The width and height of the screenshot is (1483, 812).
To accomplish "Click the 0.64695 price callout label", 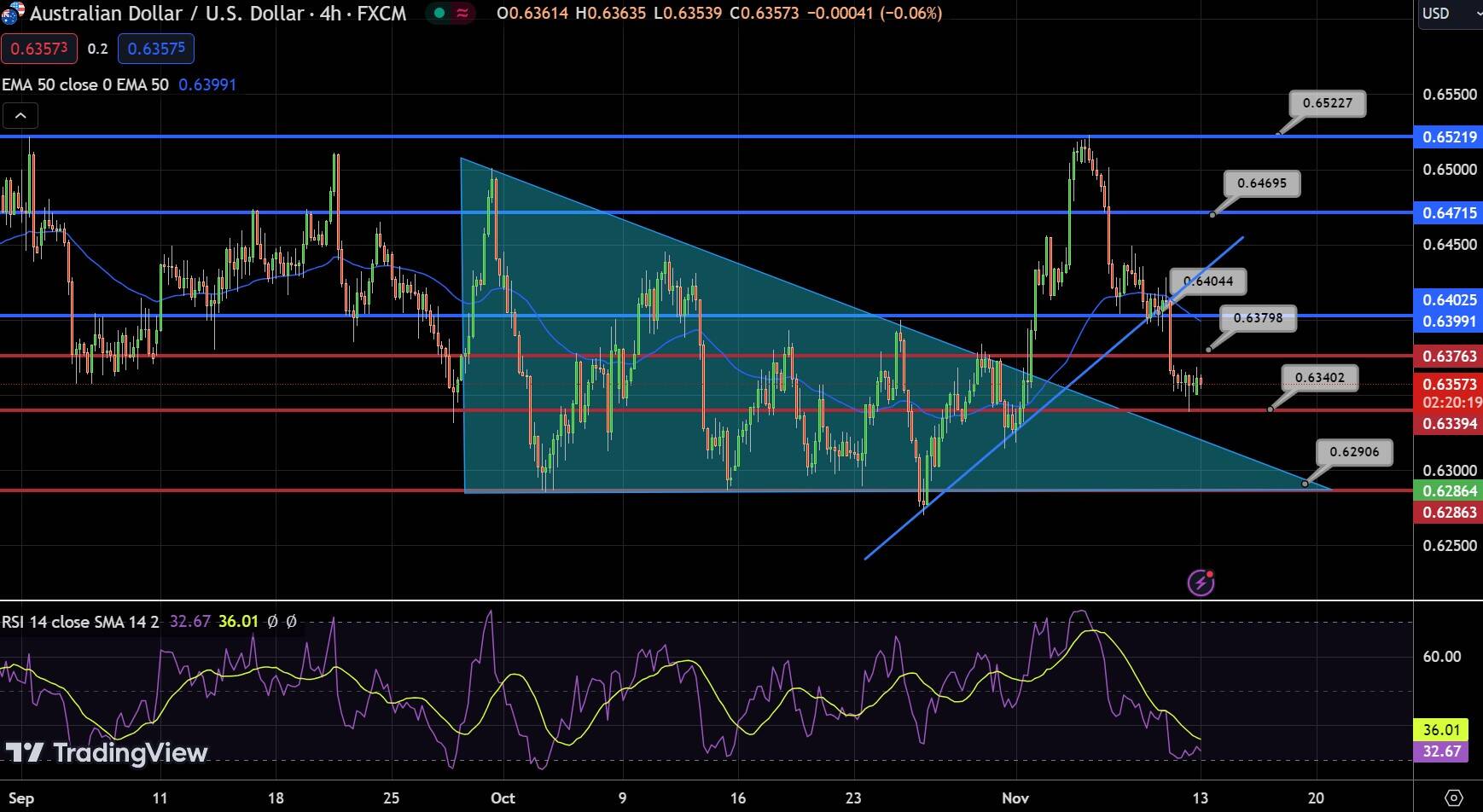I will tap(1262, 183).
